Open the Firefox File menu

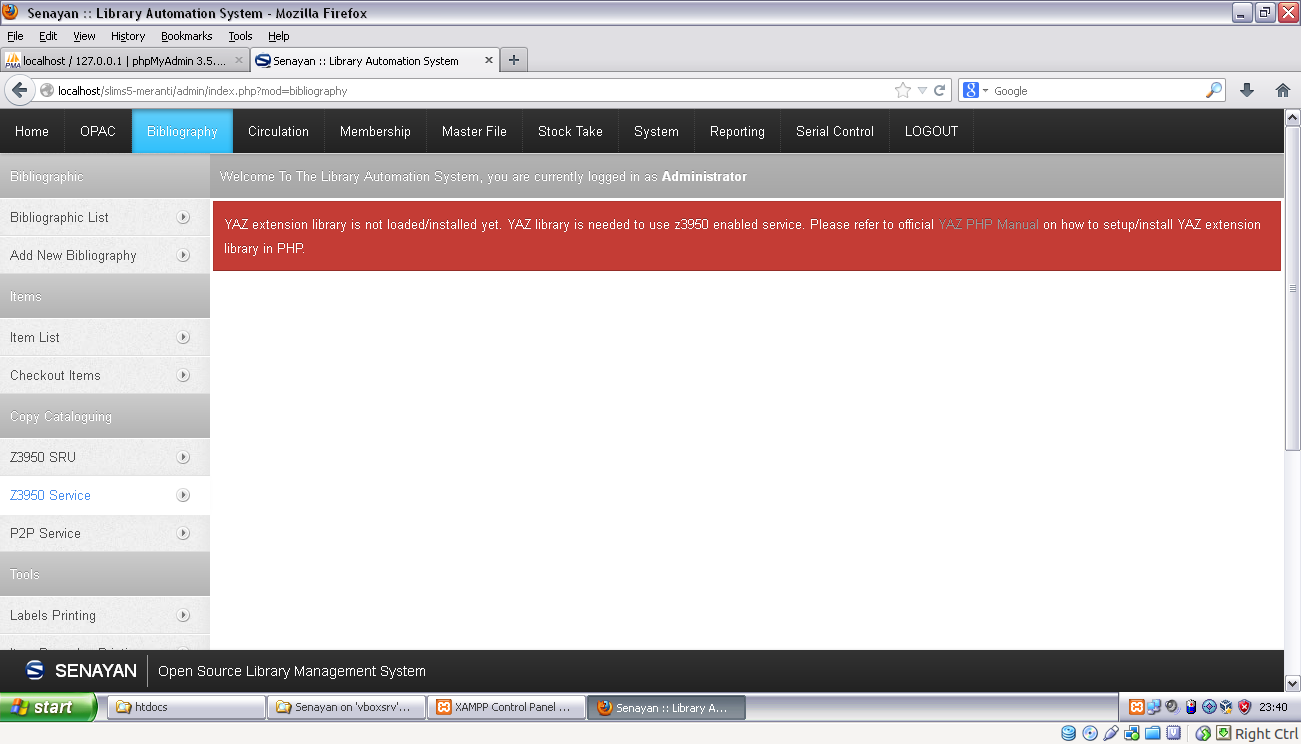click(x=15, y=36)
